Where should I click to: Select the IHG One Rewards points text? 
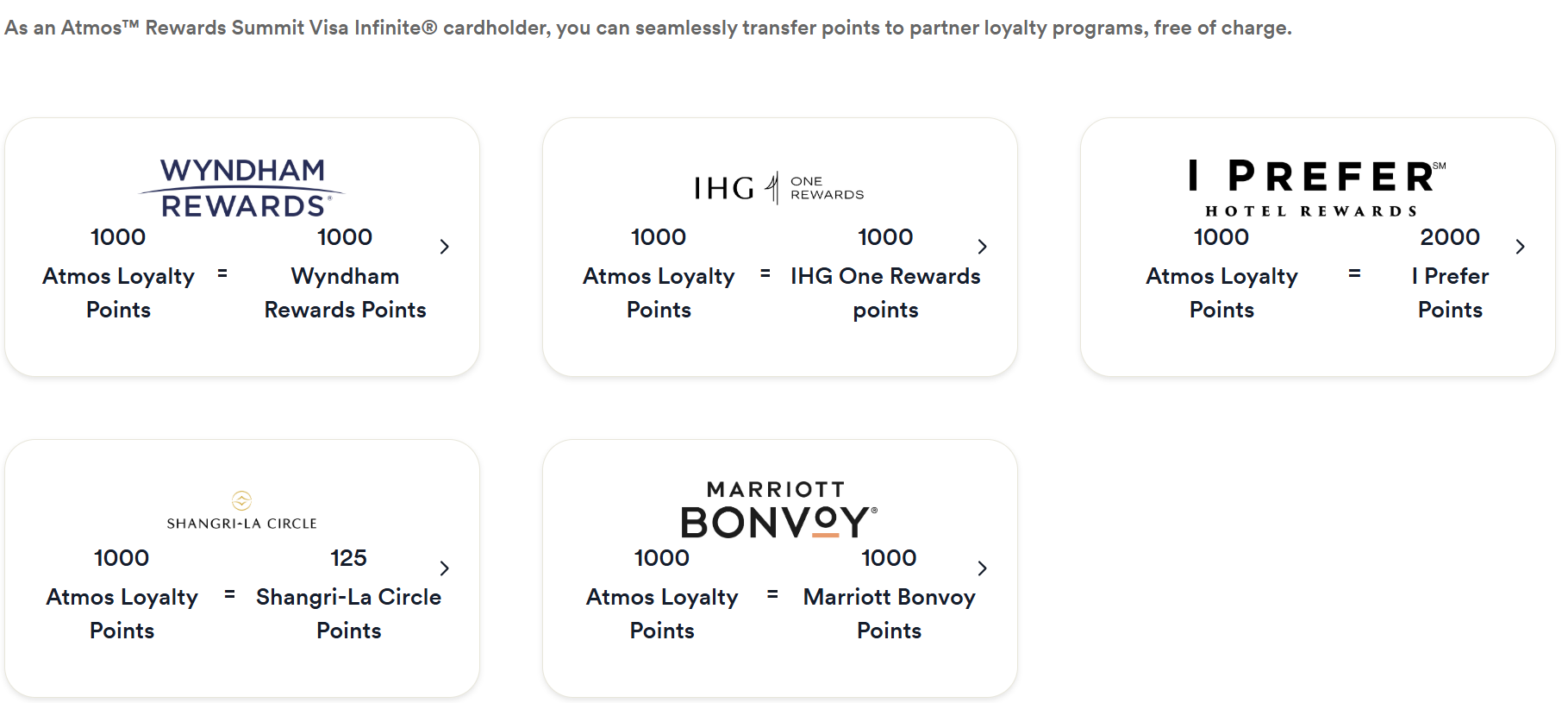(x=886, y=292)
